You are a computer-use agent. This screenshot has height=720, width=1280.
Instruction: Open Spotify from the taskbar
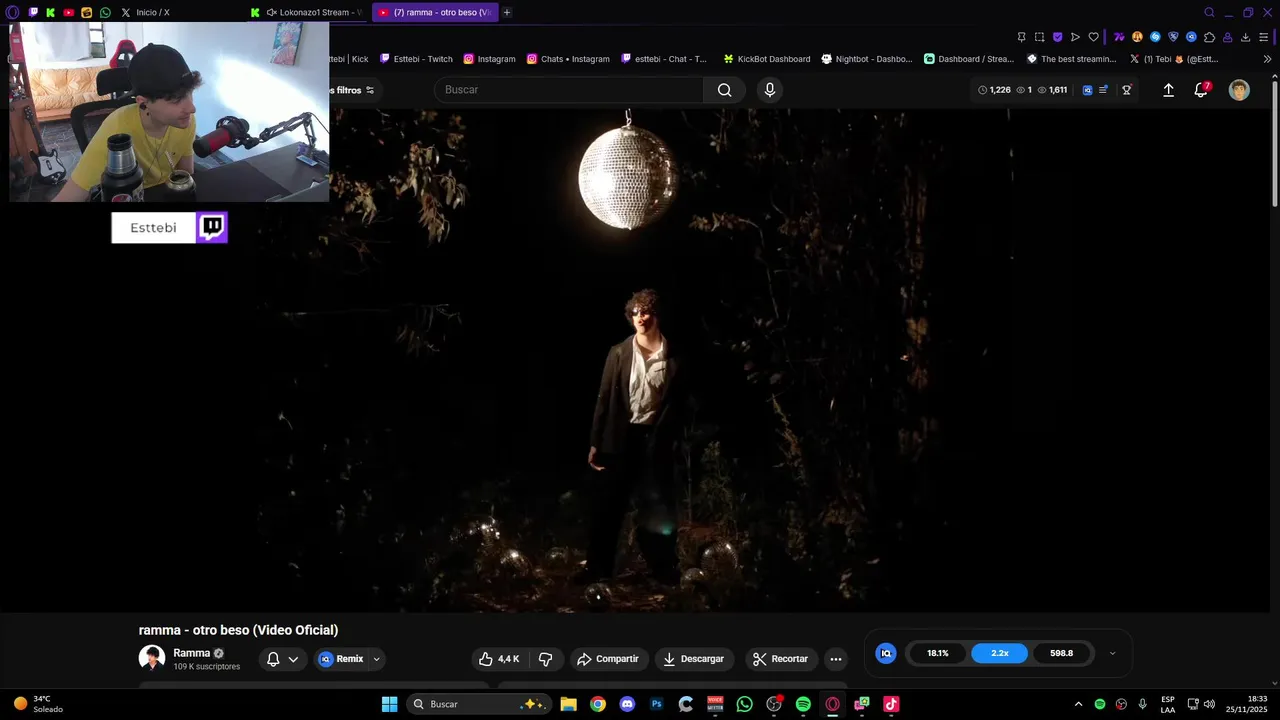tap(803, 704)
